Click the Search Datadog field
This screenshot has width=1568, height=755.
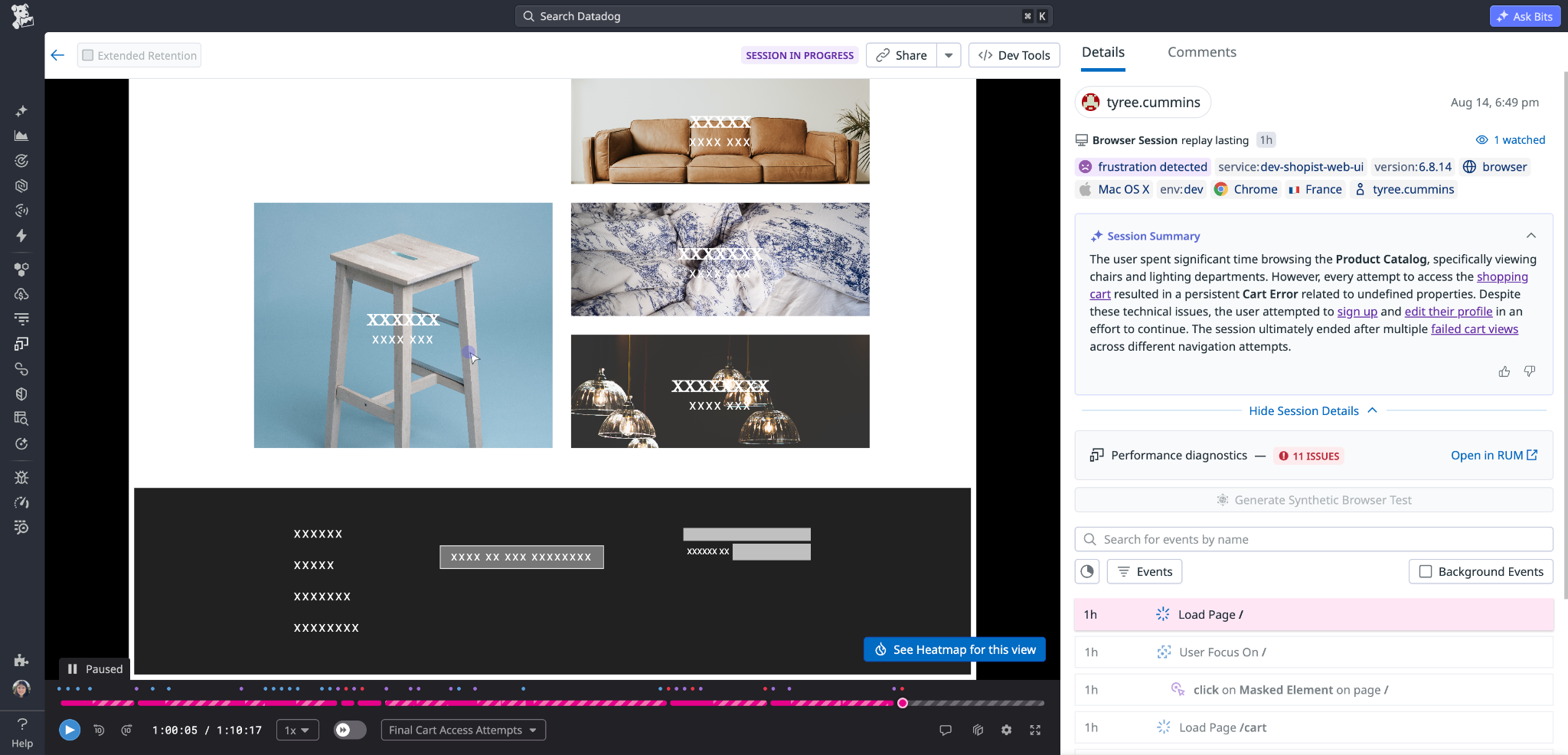click(784, 16)
